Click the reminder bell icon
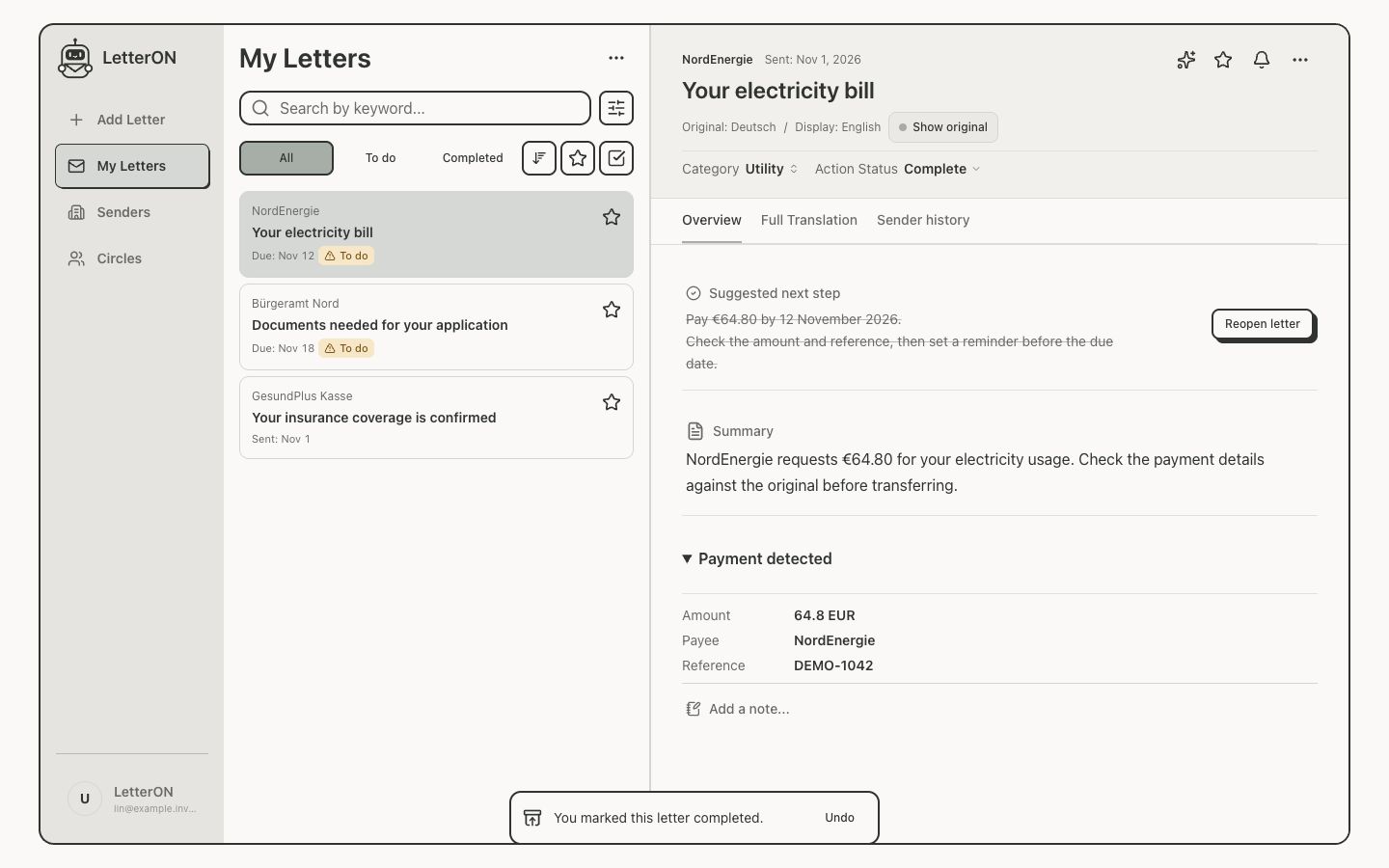The image size is (1389, 868). [x=1262, y=60]
